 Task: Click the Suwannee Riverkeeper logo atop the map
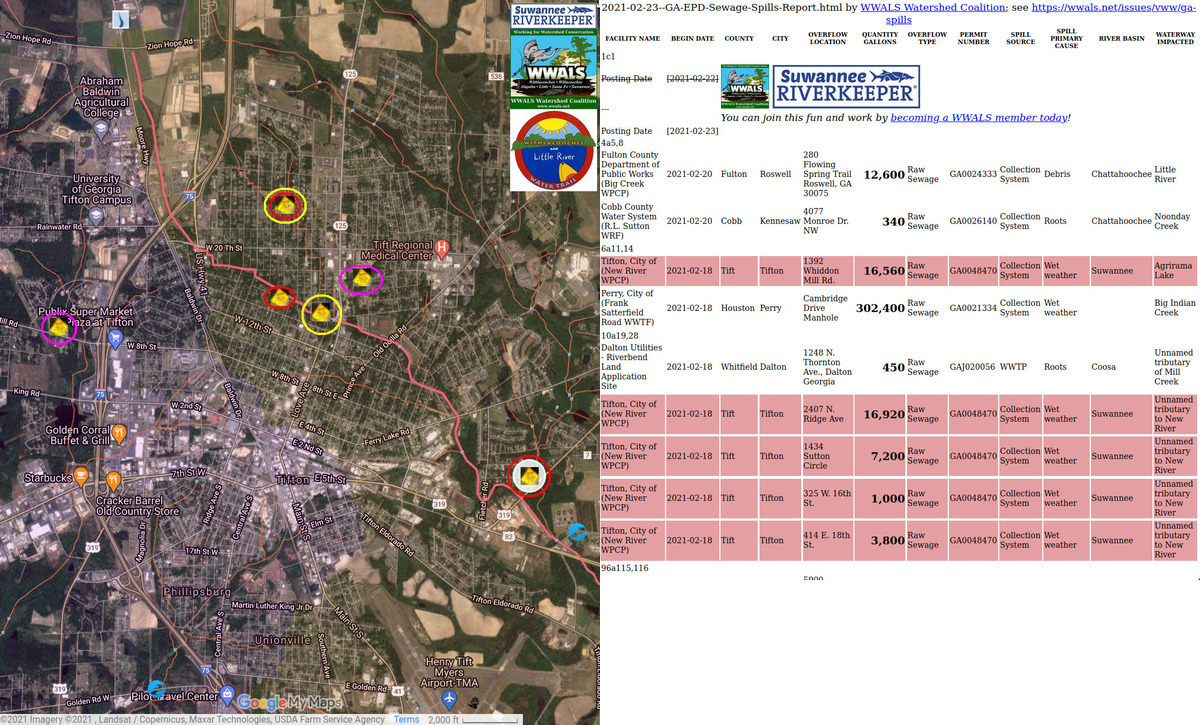coord(554,14)
